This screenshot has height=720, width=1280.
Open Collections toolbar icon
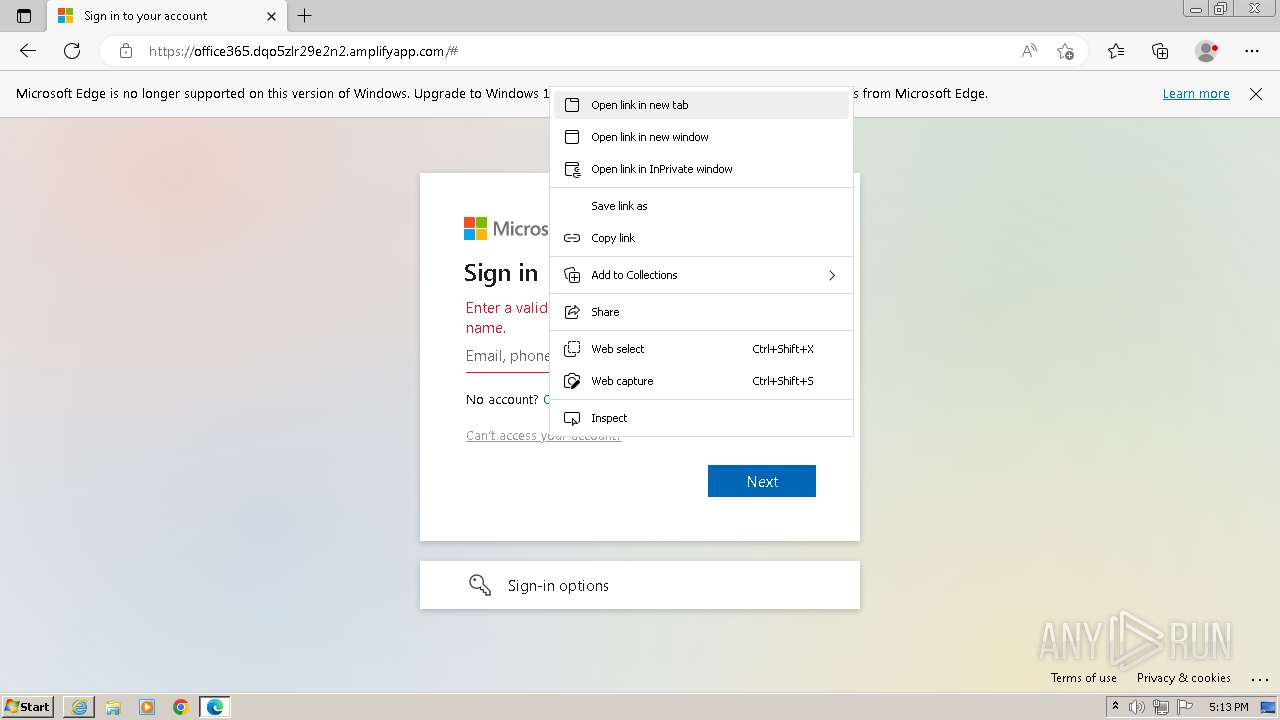click(1160, 51)
